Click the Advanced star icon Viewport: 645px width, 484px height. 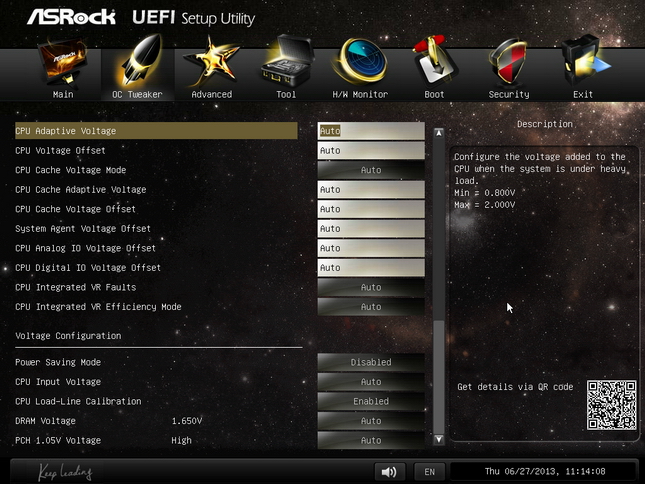[x=211, y=62]
